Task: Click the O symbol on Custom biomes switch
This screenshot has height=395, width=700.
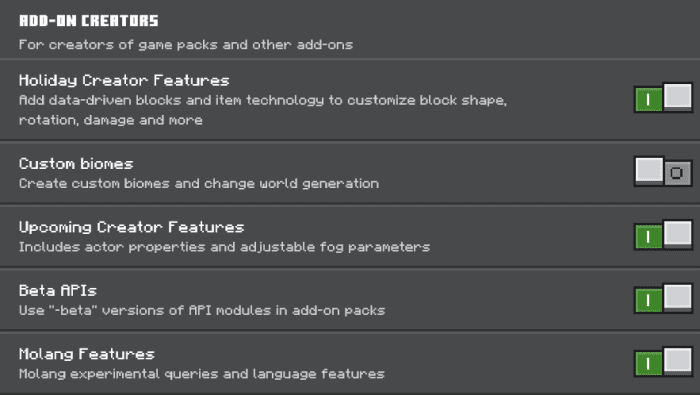Action: pos(677,173)
